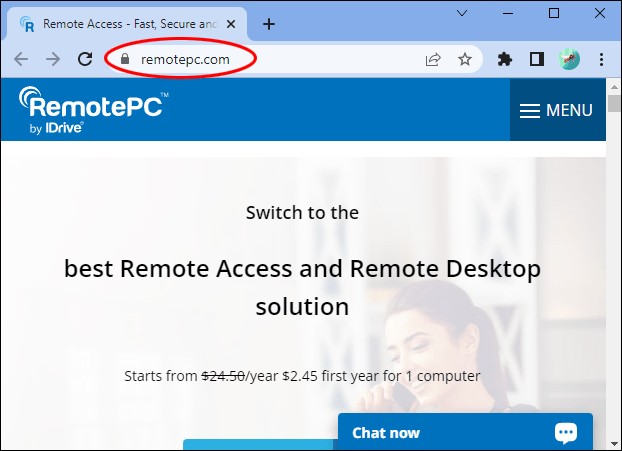Close the Remote Access tab

click(x=234, y=24)
